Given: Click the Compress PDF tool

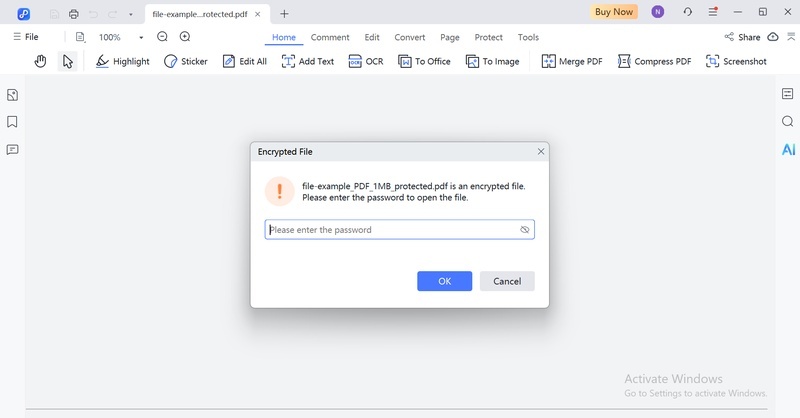Looking at the screenshot, I should tap(655, 61).
